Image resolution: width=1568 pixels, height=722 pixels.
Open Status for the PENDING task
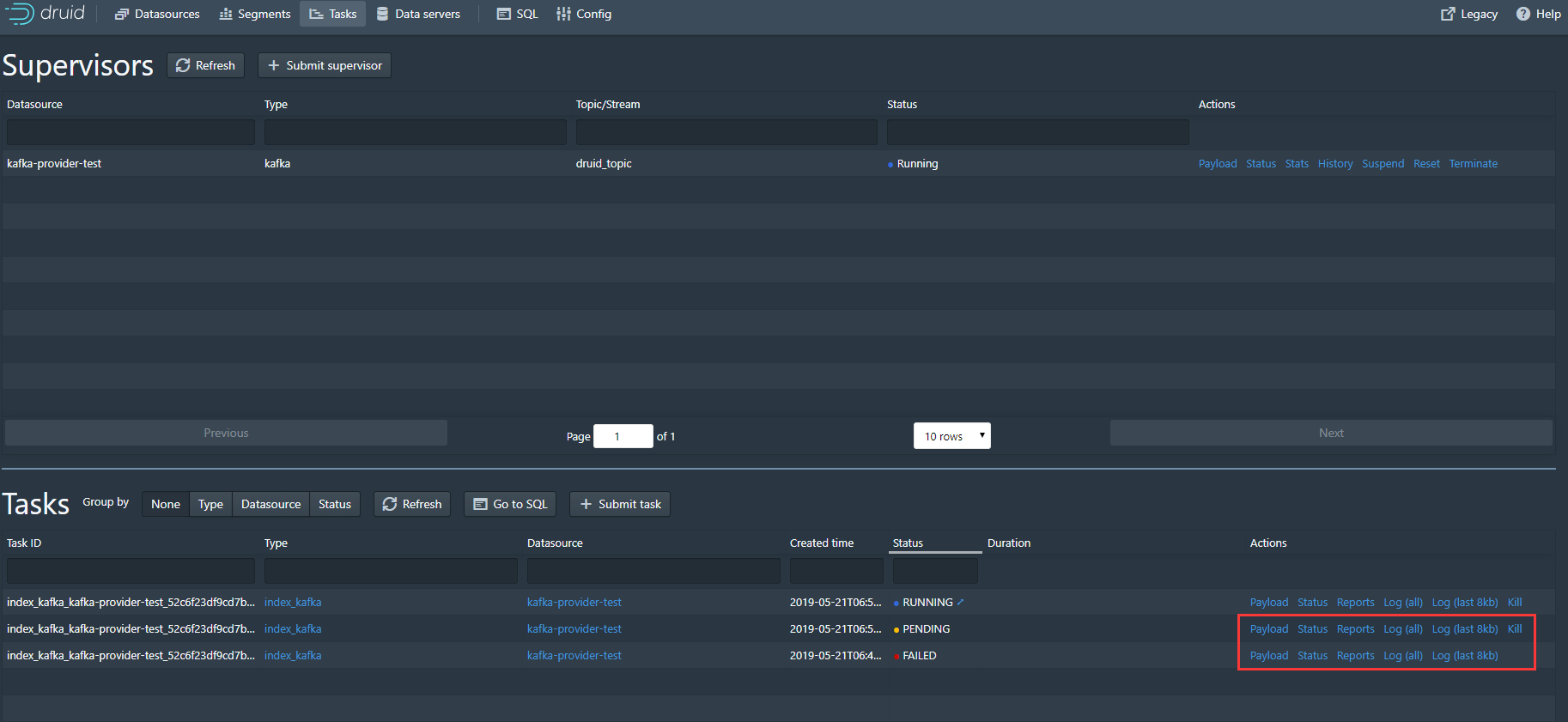[1312, 629]
